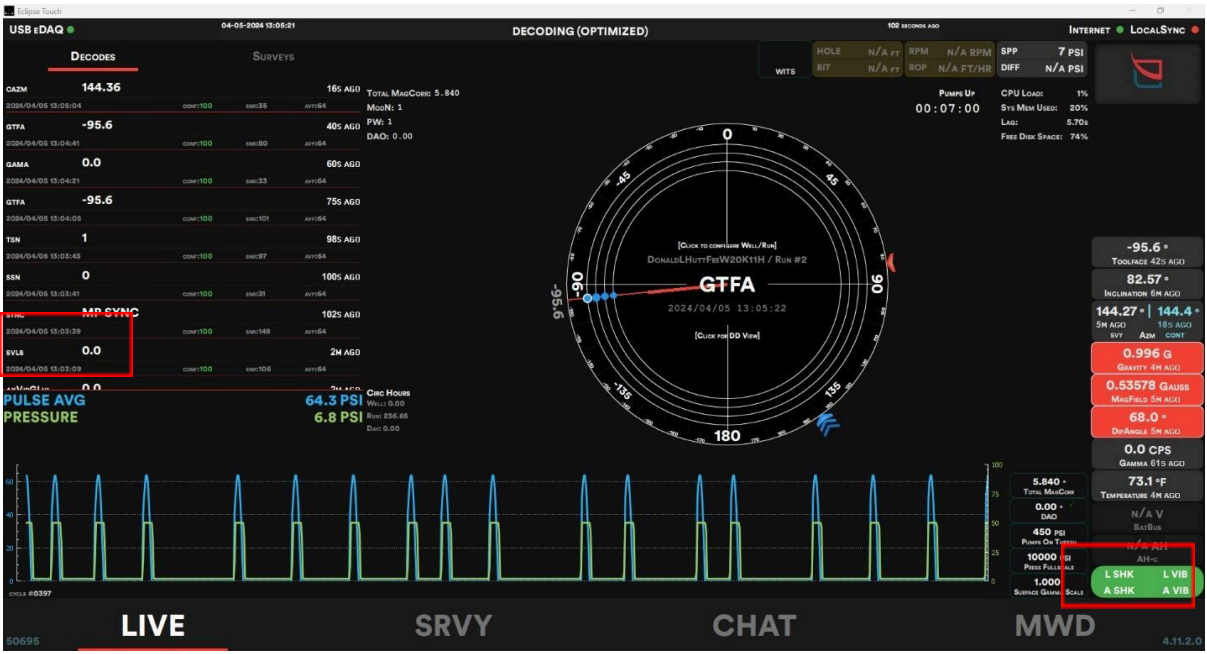Click the 'Click for DD View' link
Viewport: 1207px width, 654px height.
(x=726, y=335)
